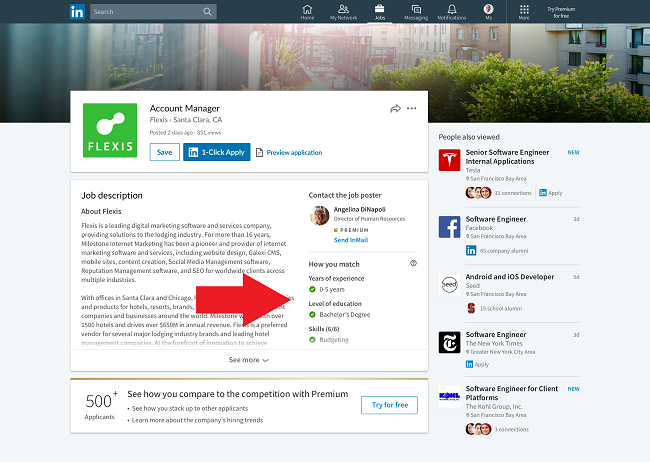Open the Jobs section in the navigation bar
Screen dimensions: 650x462
380,12
